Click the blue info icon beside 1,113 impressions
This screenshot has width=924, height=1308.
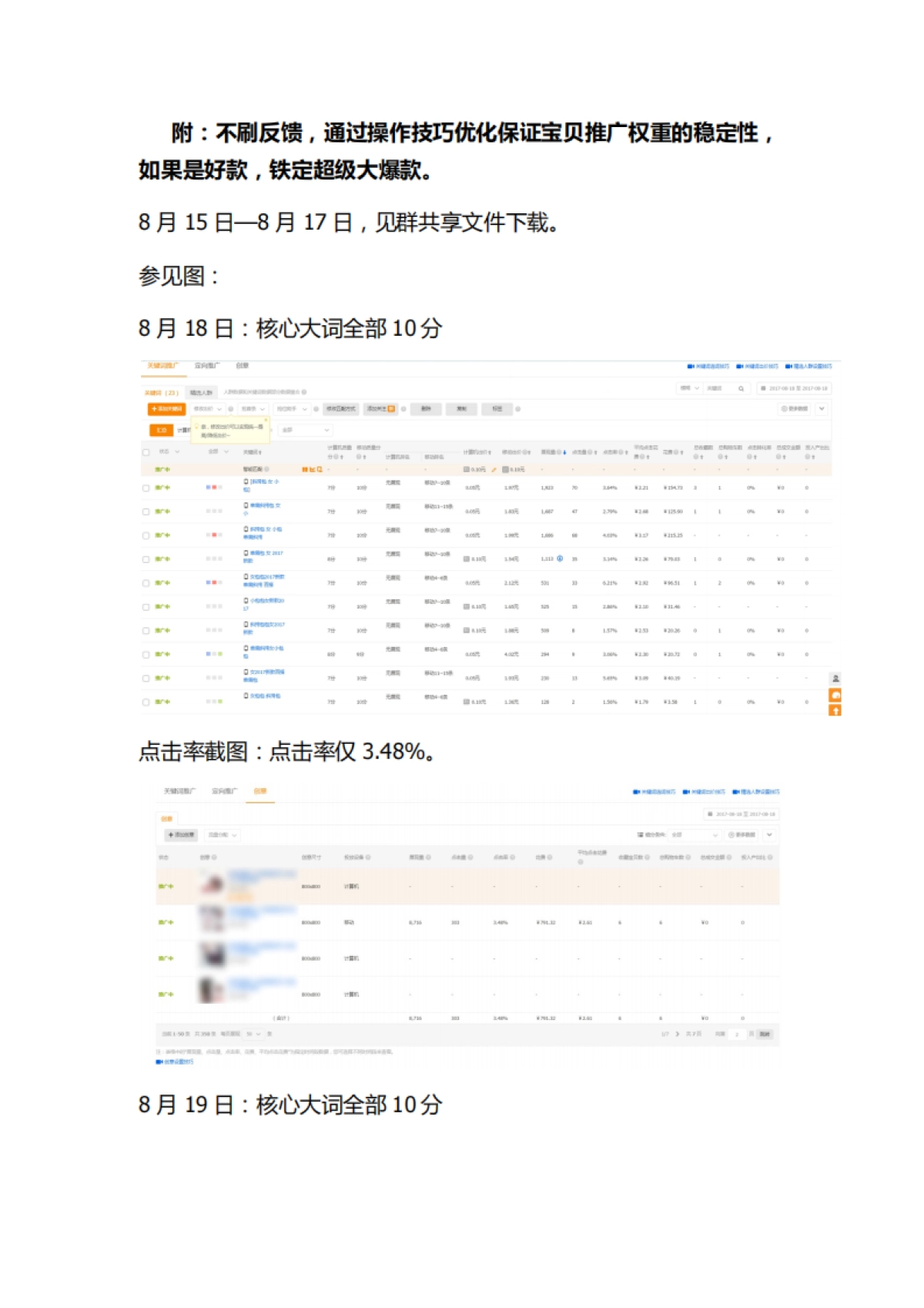(560, 558)
